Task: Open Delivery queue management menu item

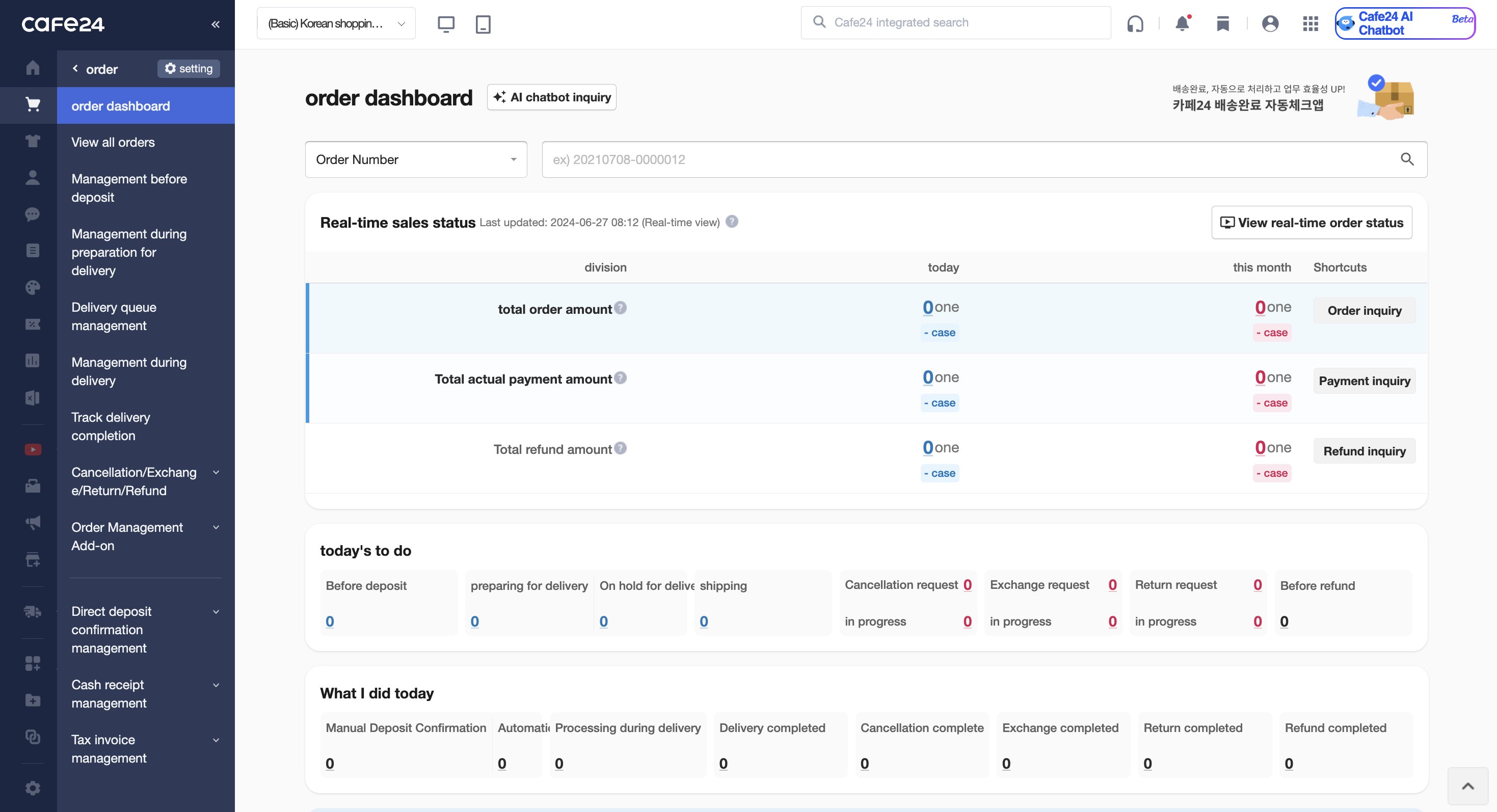Action: pos(113,316)
